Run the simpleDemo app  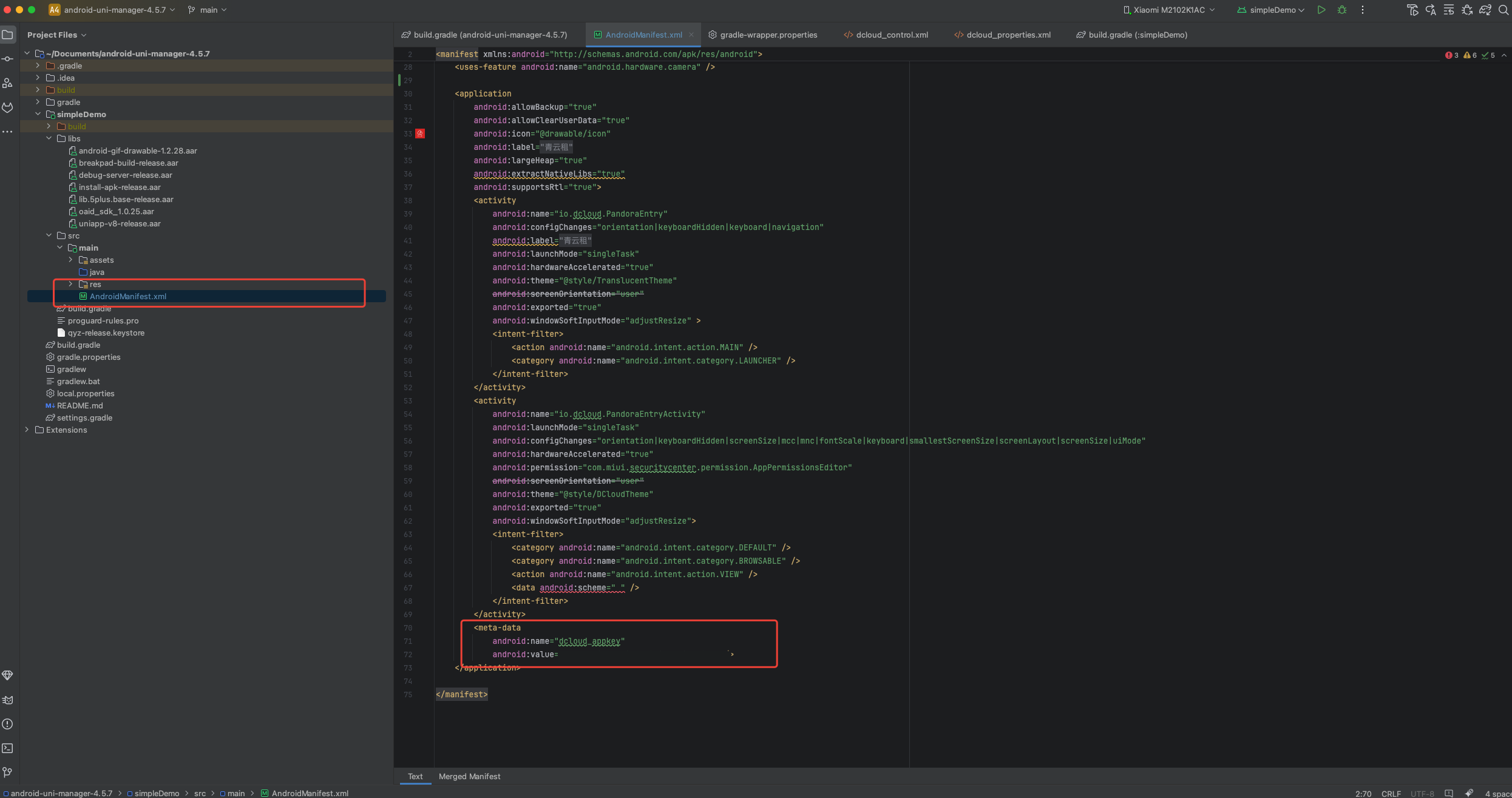(x=1321, y=10)
